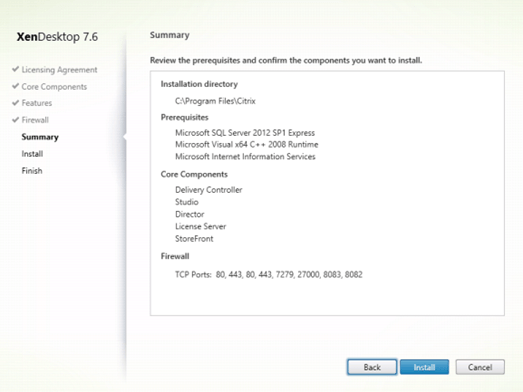Click checkmark beside Core Components step
This screenshot has height=392, width=523.
click(15, 86)
